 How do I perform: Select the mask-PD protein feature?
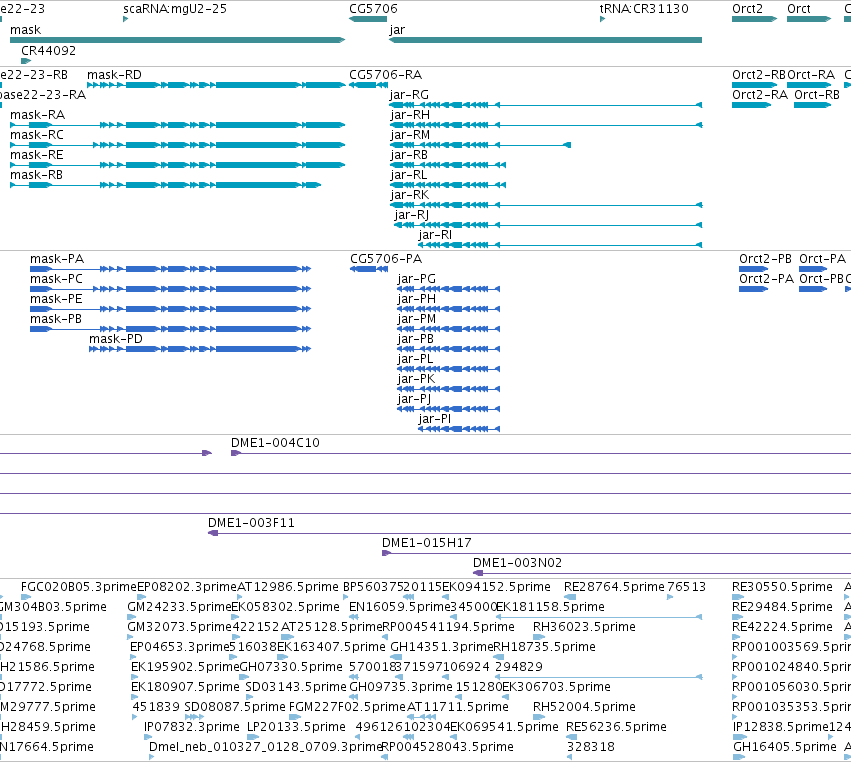pos(200,349)
